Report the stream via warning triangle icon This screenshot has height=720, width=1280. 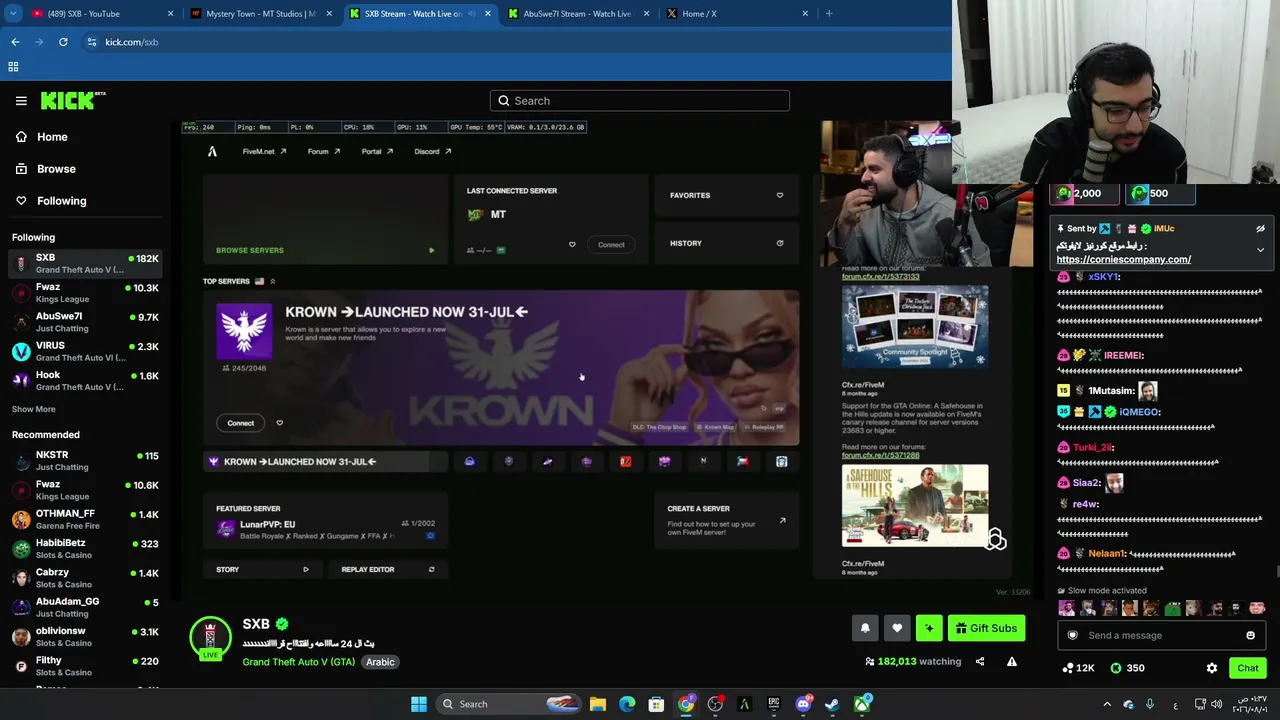click(x=1011, y=661)
